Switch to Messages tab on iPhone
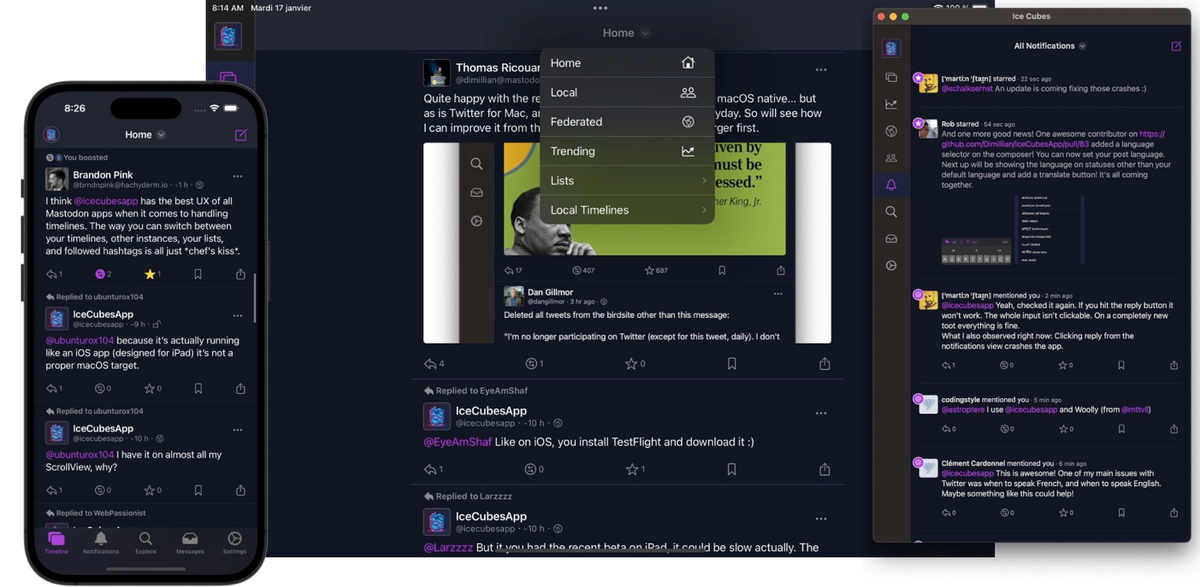The height and width of the screenshot is (587, 1200). tap(190, 543)
